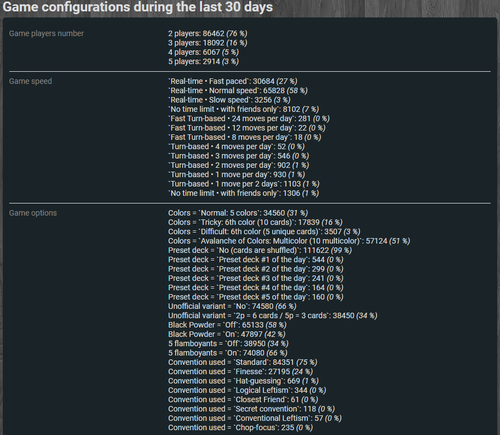
Task: Select the heading 'Game configurations during the last 30 days'
Action: pos(138,7)
